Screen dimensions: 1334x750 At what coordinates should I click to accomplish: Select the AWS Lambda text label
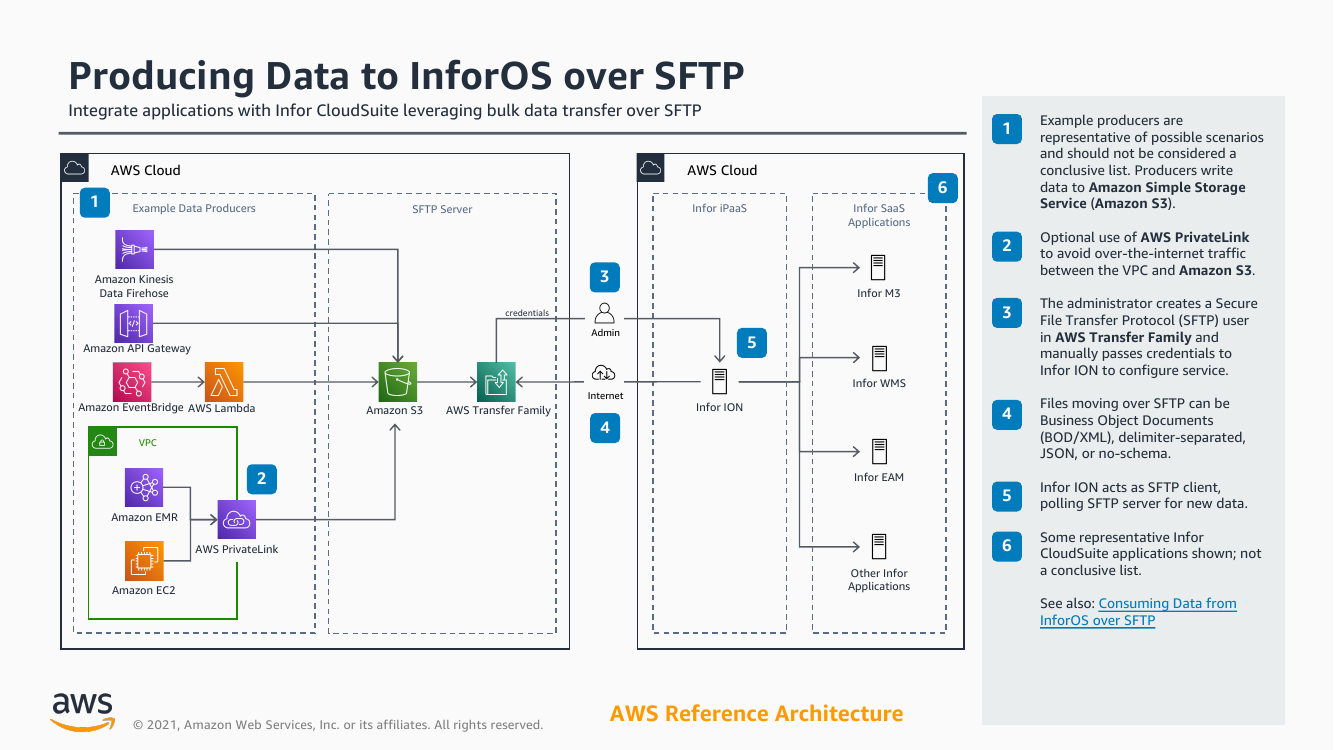(221, 408)
